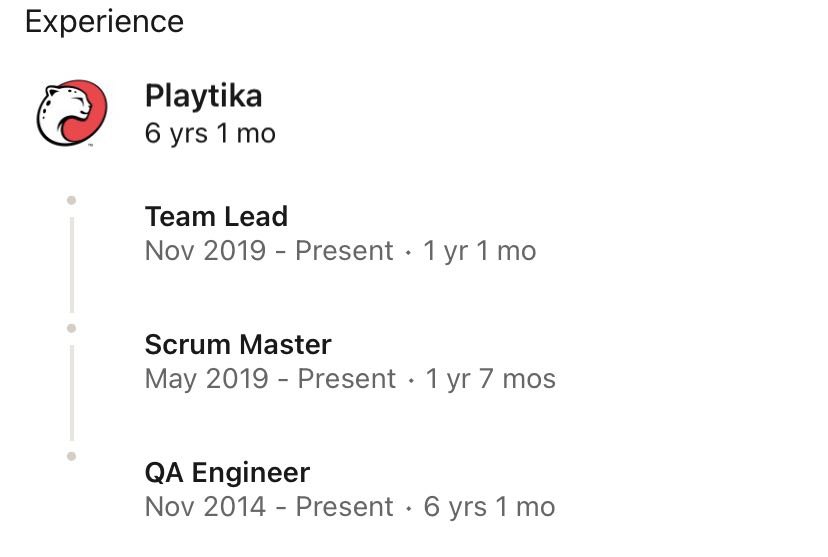Click the Experience section heading
The height and width of the screenshot is (557, 828).
point(104,21)
